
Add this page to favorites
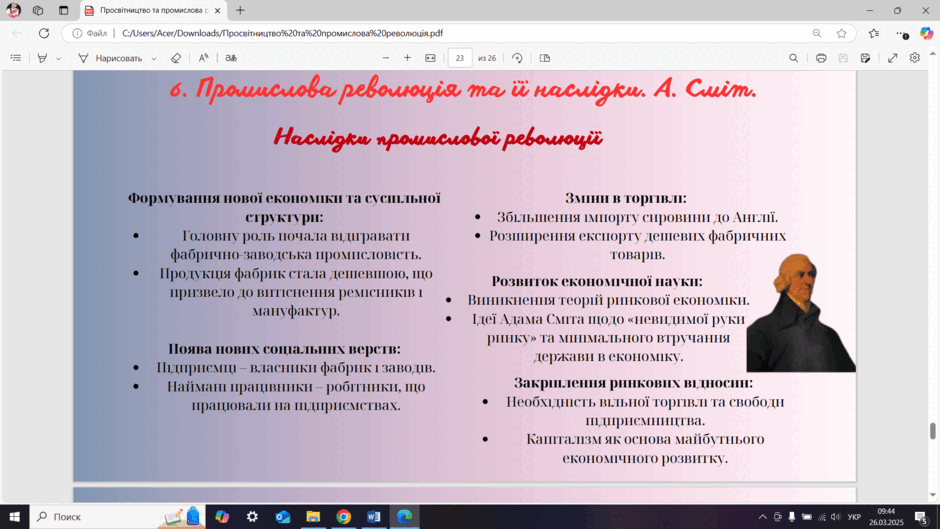tap(842, 34)
